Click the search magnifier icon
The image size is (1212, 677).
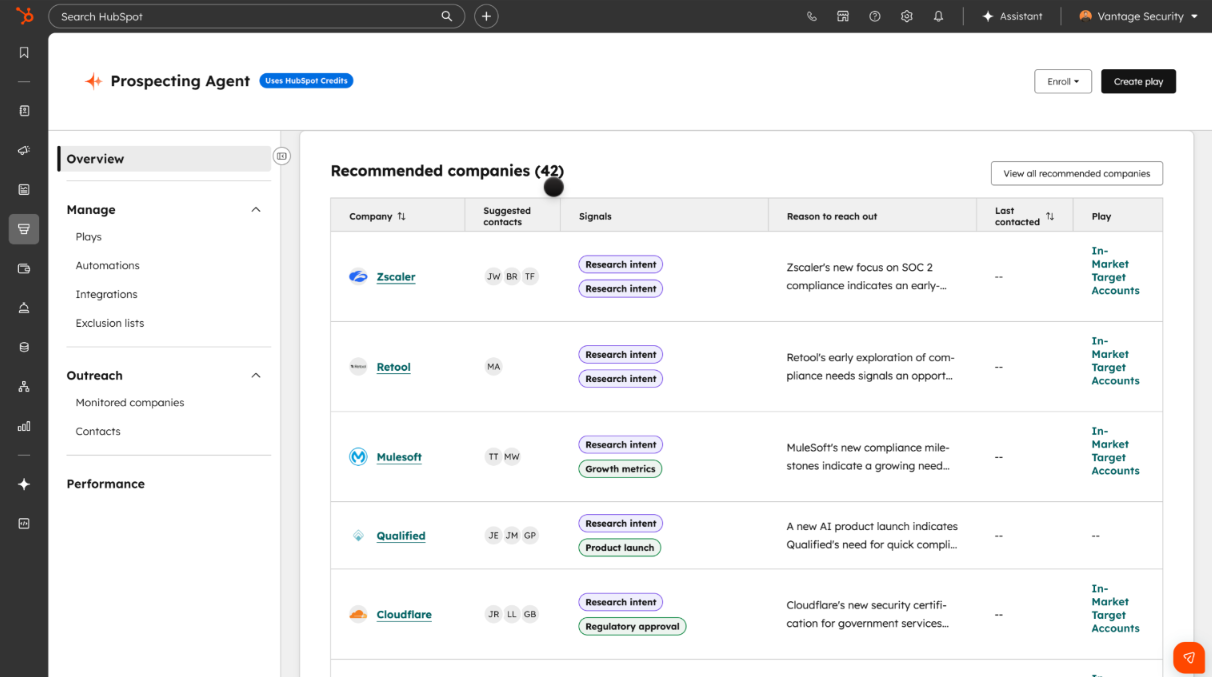(x=447, y=16)
